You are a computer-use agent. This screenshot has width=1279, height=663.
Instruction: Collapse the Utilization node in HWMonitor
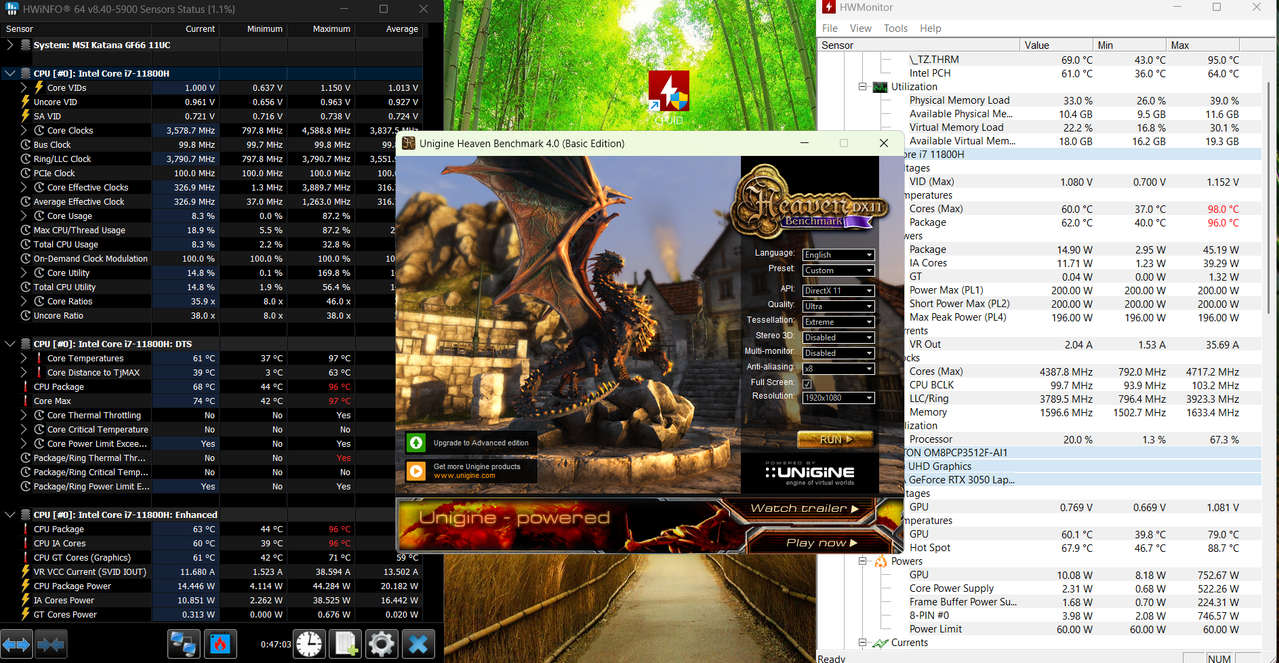tap(862, 87)
